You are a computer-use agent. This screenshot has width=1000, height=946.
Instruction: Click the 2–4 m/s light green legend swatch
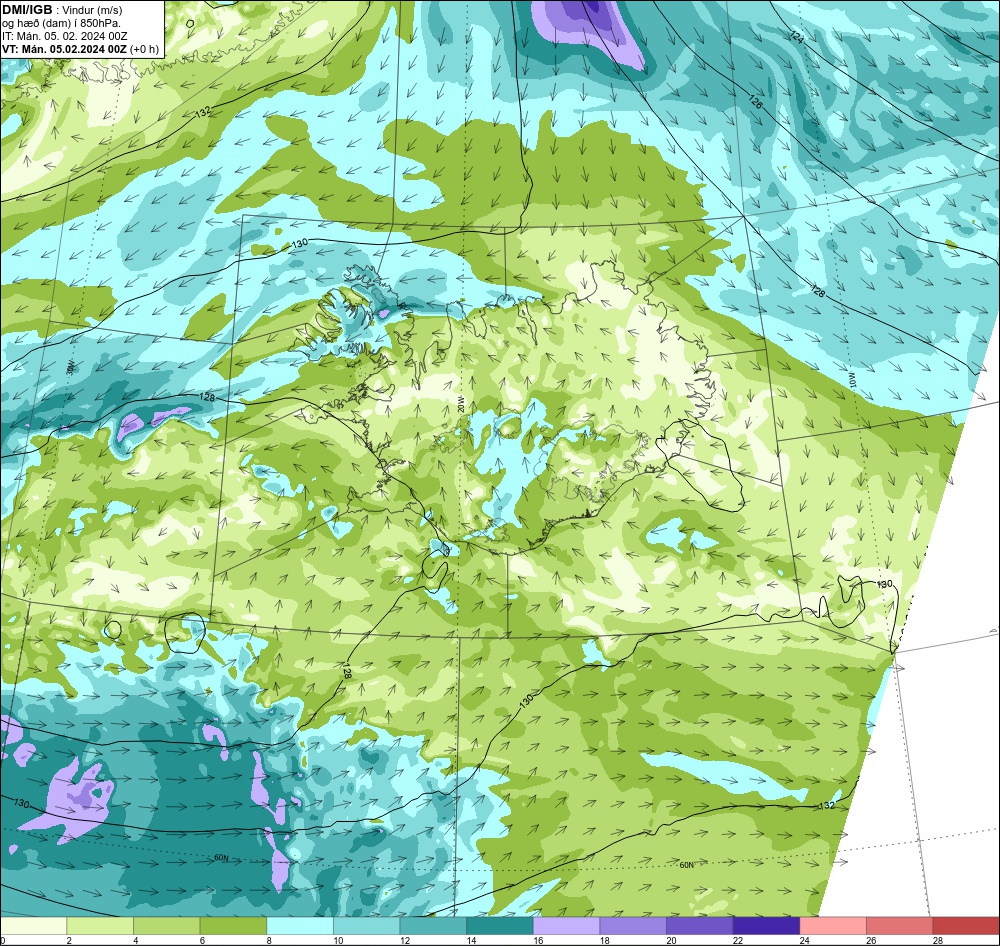(x=100, y=926)
